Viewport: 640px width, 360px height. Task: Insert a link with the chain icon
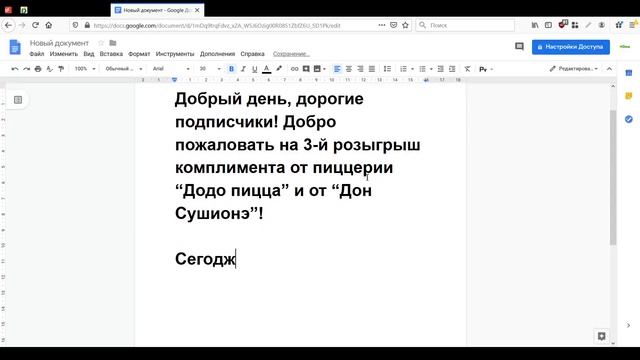[294, 69]
